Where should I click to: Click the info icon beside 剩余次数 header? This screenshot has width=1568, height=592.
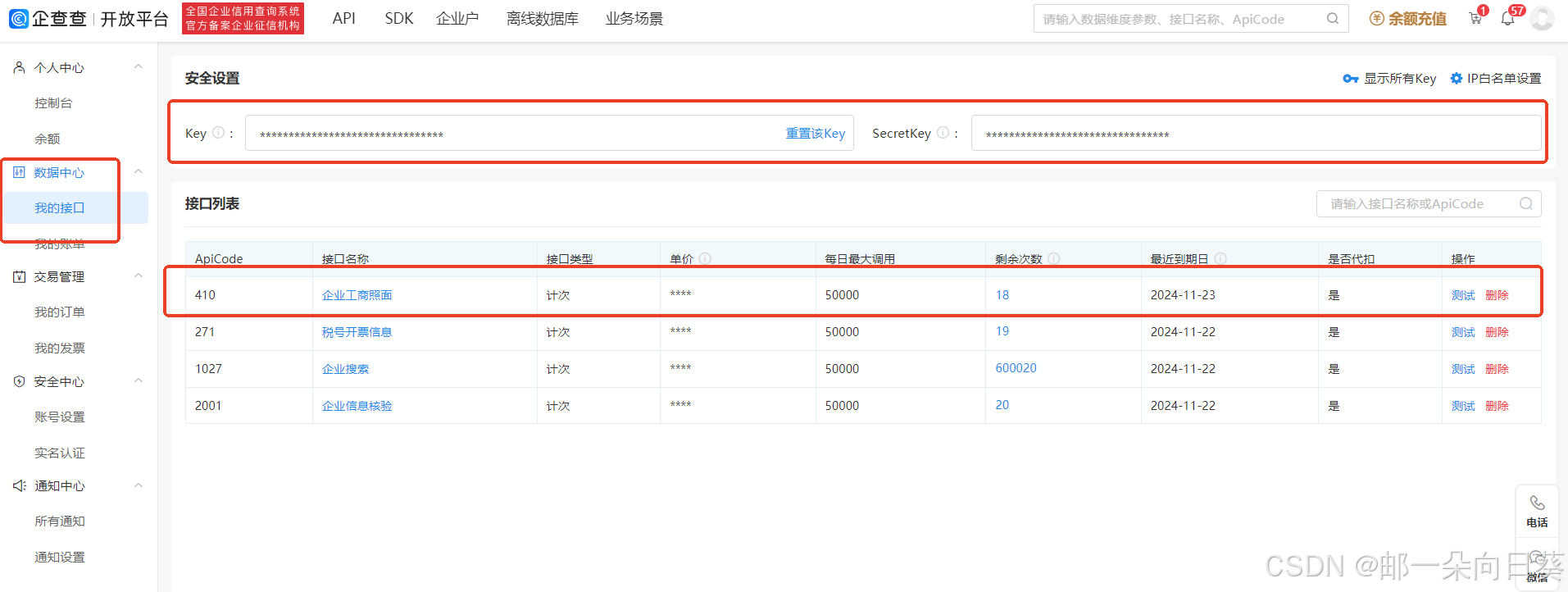click(x=1054, y=258)
